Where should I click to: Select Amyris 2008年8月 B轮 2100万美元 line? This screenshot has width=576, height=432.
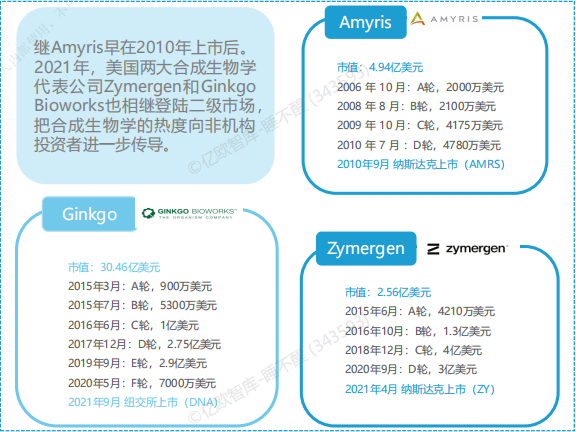[x=417, y=107]
